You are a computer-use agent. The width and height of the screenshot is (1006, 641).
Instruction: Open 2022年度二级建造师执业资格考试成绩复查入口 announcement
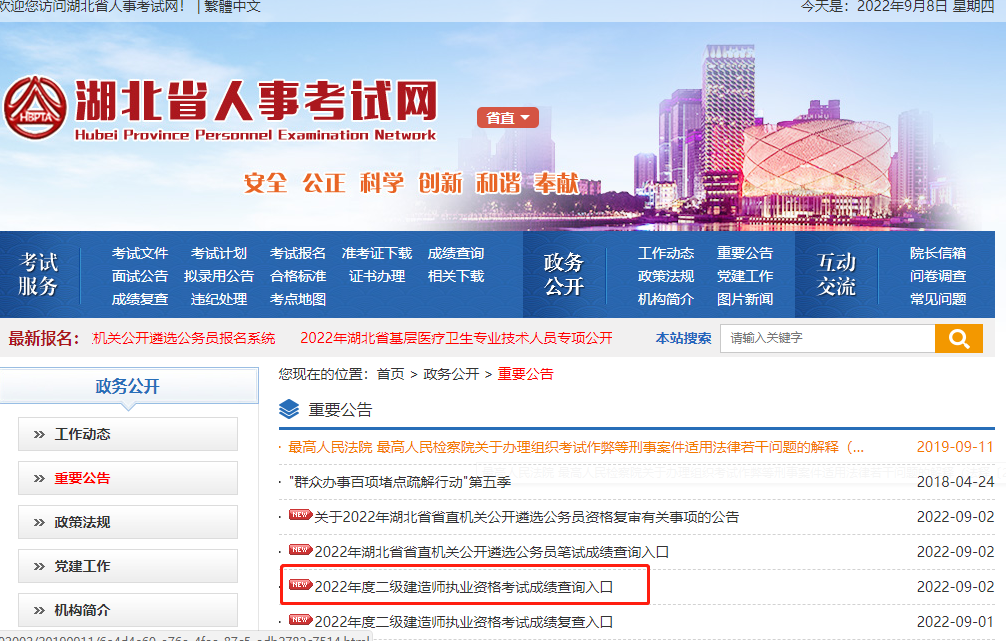click(x=463, y=622)
